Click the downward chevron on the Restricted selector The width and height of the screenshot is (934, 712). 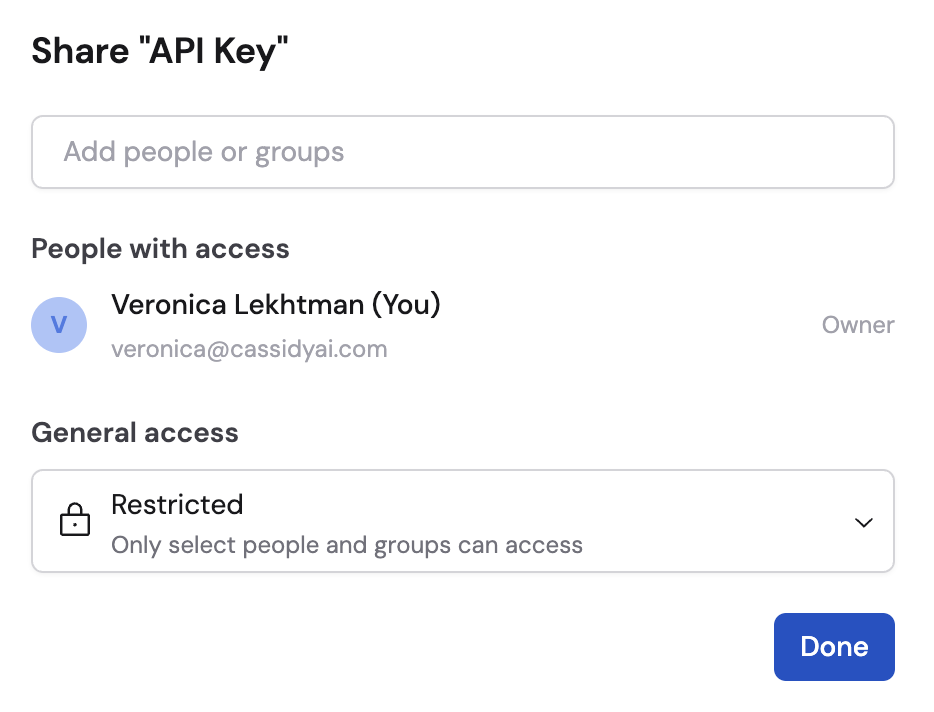click(x=863, y=521)
